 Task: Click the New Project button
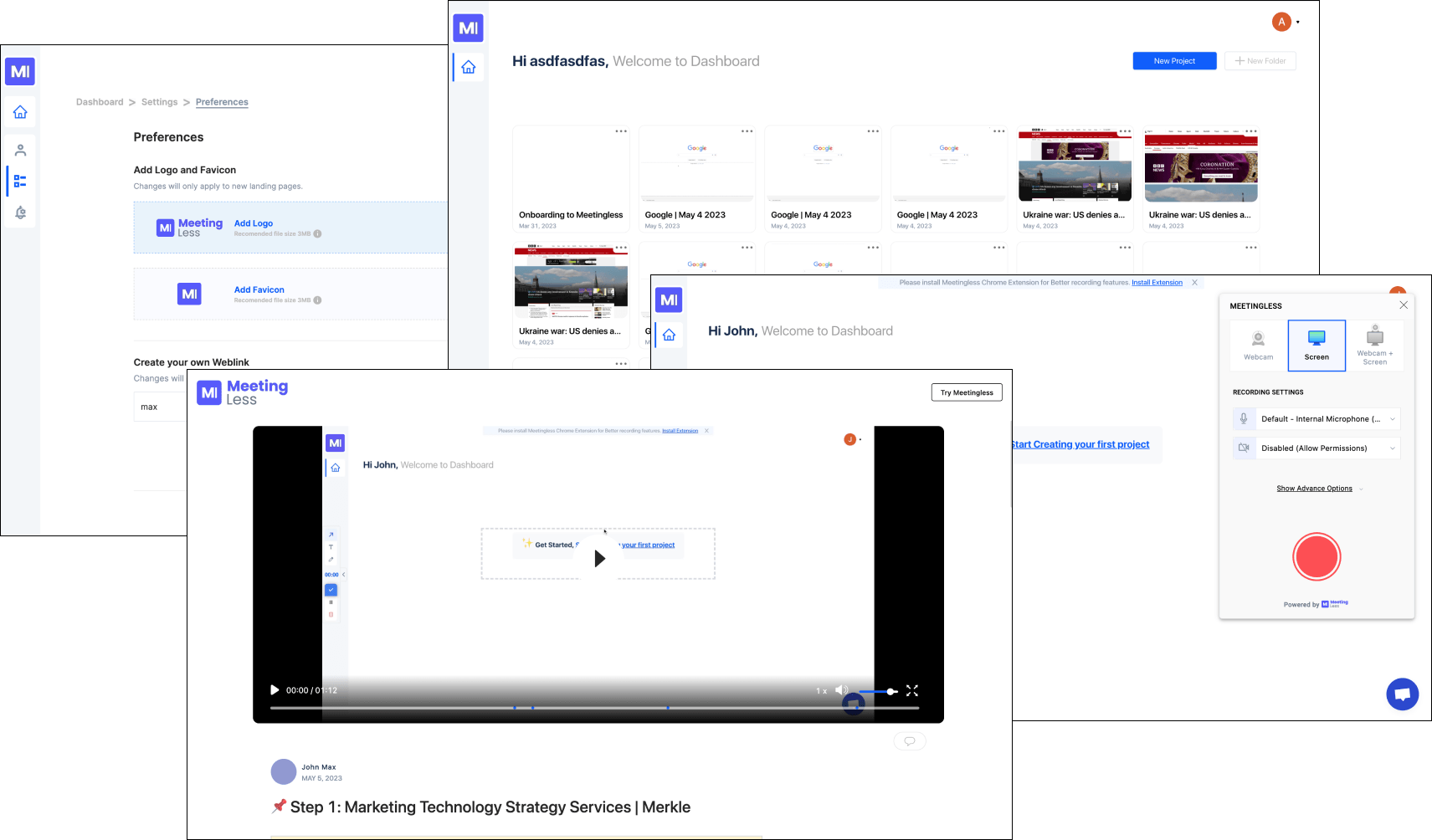(x=1173, y=61)
